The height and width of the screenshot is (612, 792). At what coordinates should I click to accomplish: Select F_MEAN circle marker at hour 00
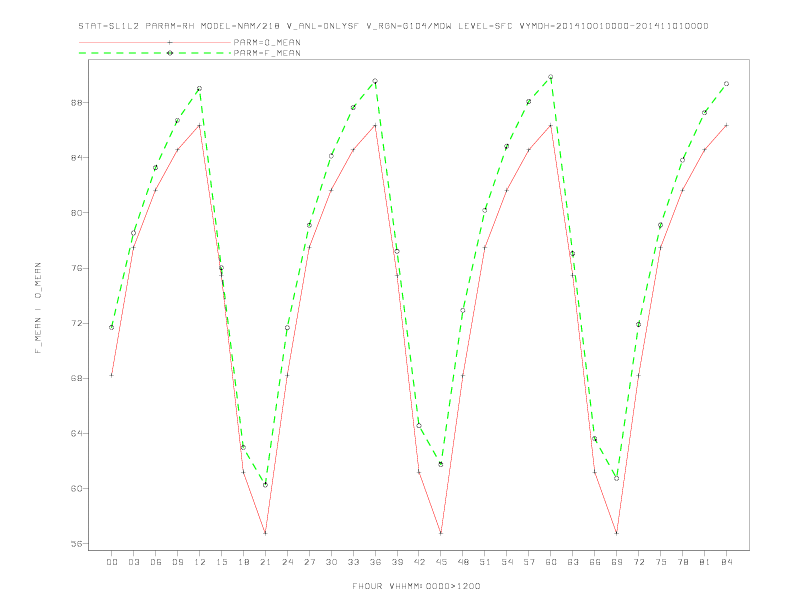point(112,328)
